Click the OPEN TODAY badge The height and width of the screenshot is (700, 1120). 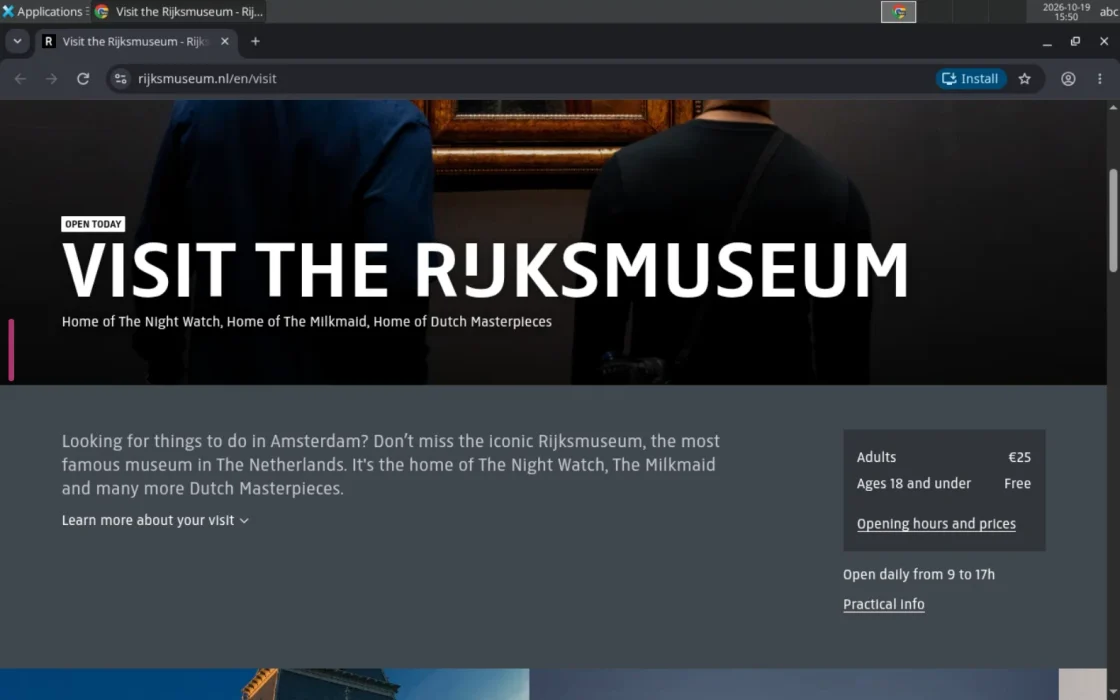pyautogui.click(x=93, y=224)
